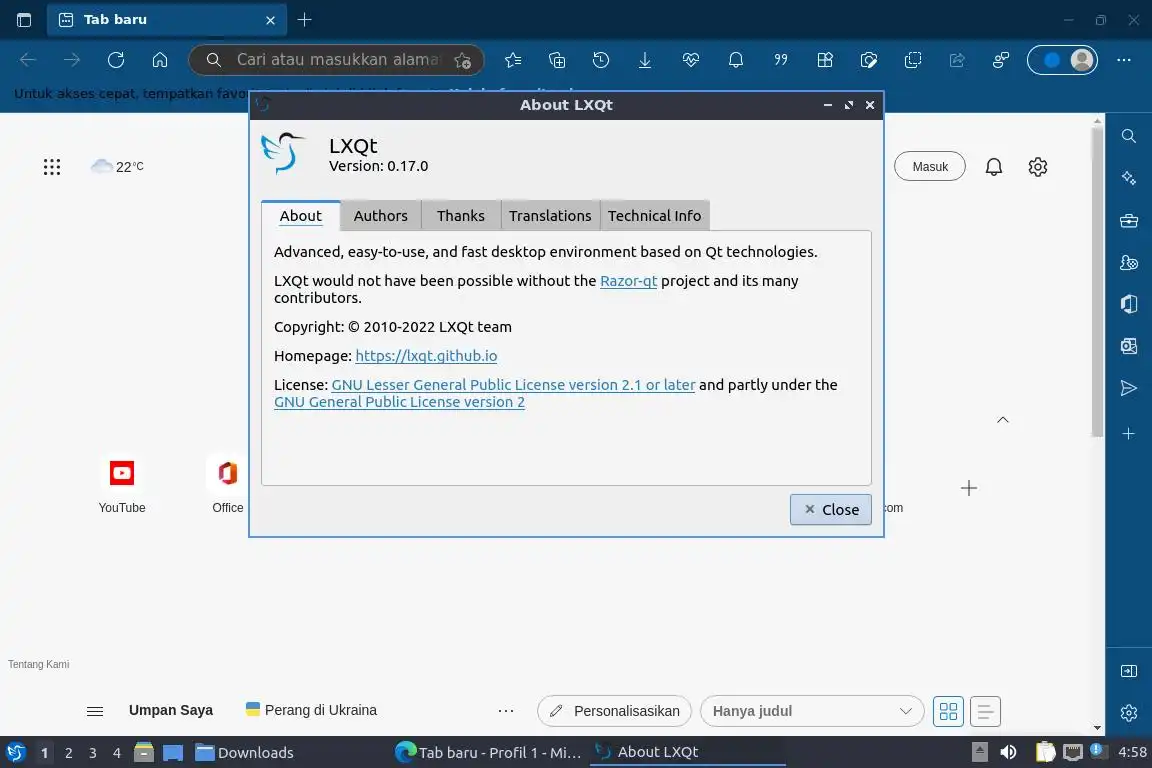Viewport: 1152px width, 768px height.
Task: Open the volume speaker icon in tray
Action: (x=1008, y=752)
